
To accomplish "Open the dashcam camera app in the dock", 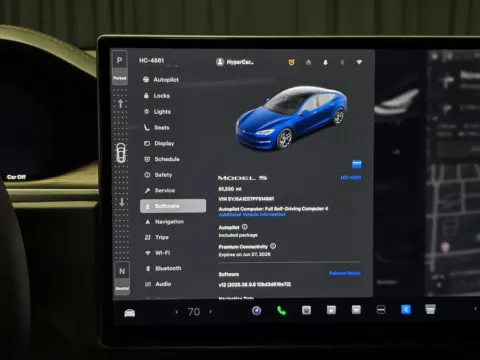I will [x=306, y=310].
